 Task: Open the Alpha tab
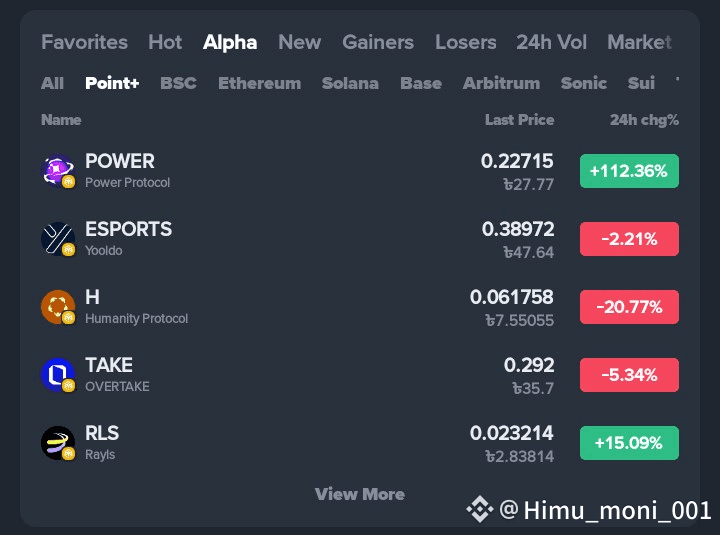(x=230, y=42)
